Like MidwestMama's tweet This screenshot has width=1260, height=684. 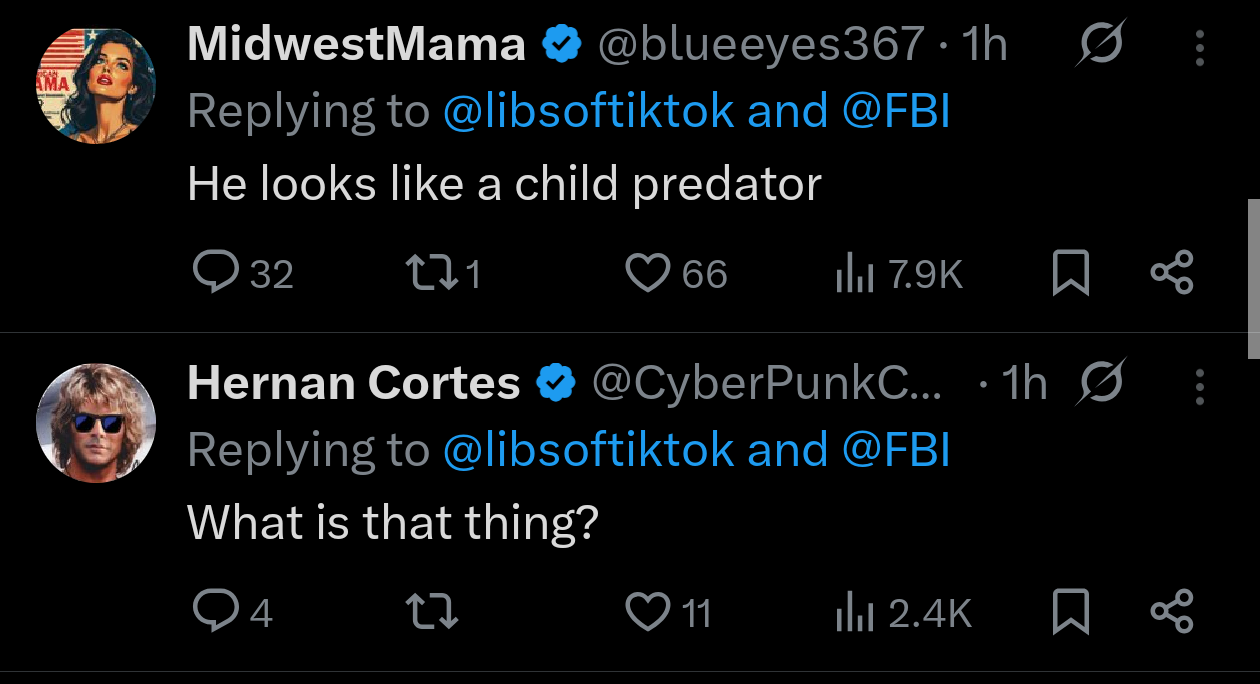(646, 273)
